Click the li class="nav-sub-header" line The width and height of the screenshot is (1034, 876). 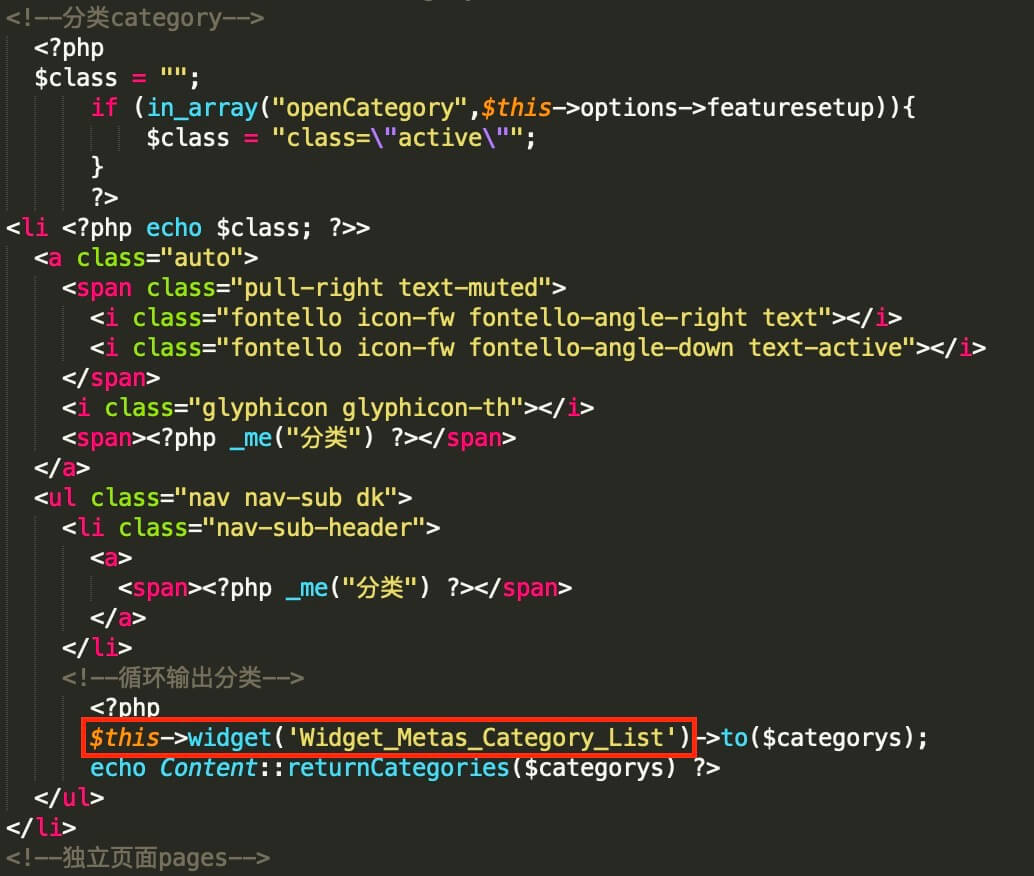(x=251, y=528)
